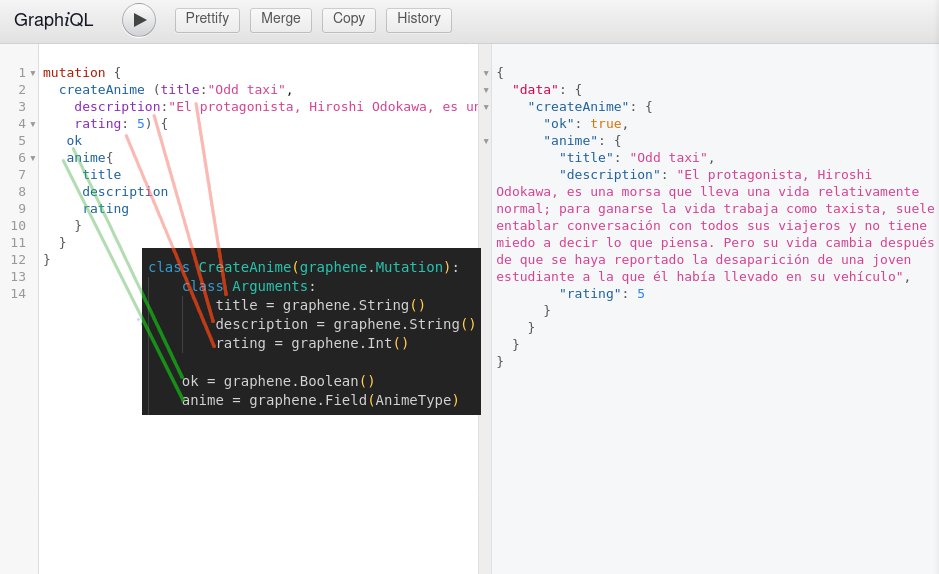Copy the query using the Copy button
Screen dimensions: 939x574
coord(349,20)
